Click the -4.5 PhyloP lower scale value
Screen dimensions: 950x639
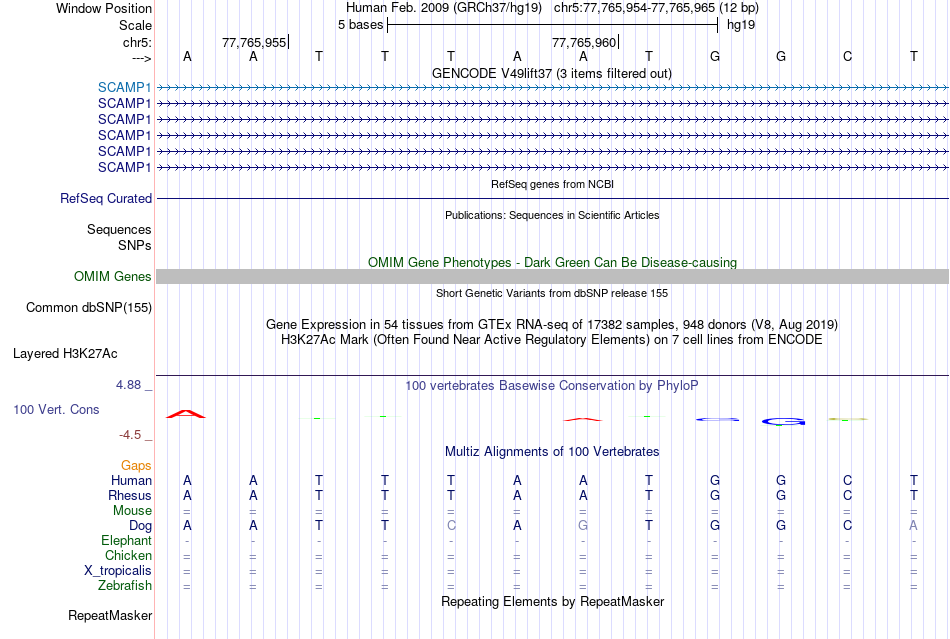130,435
